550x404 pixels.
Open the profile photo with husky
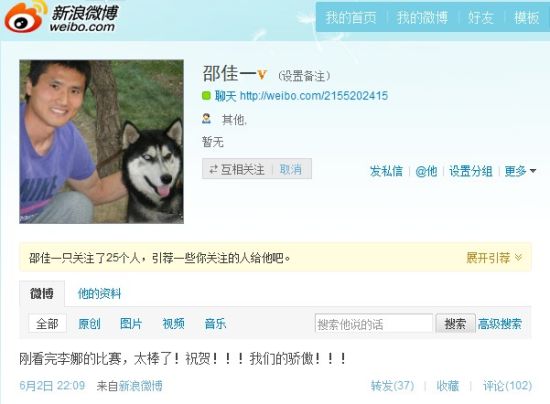click(101, 142)
